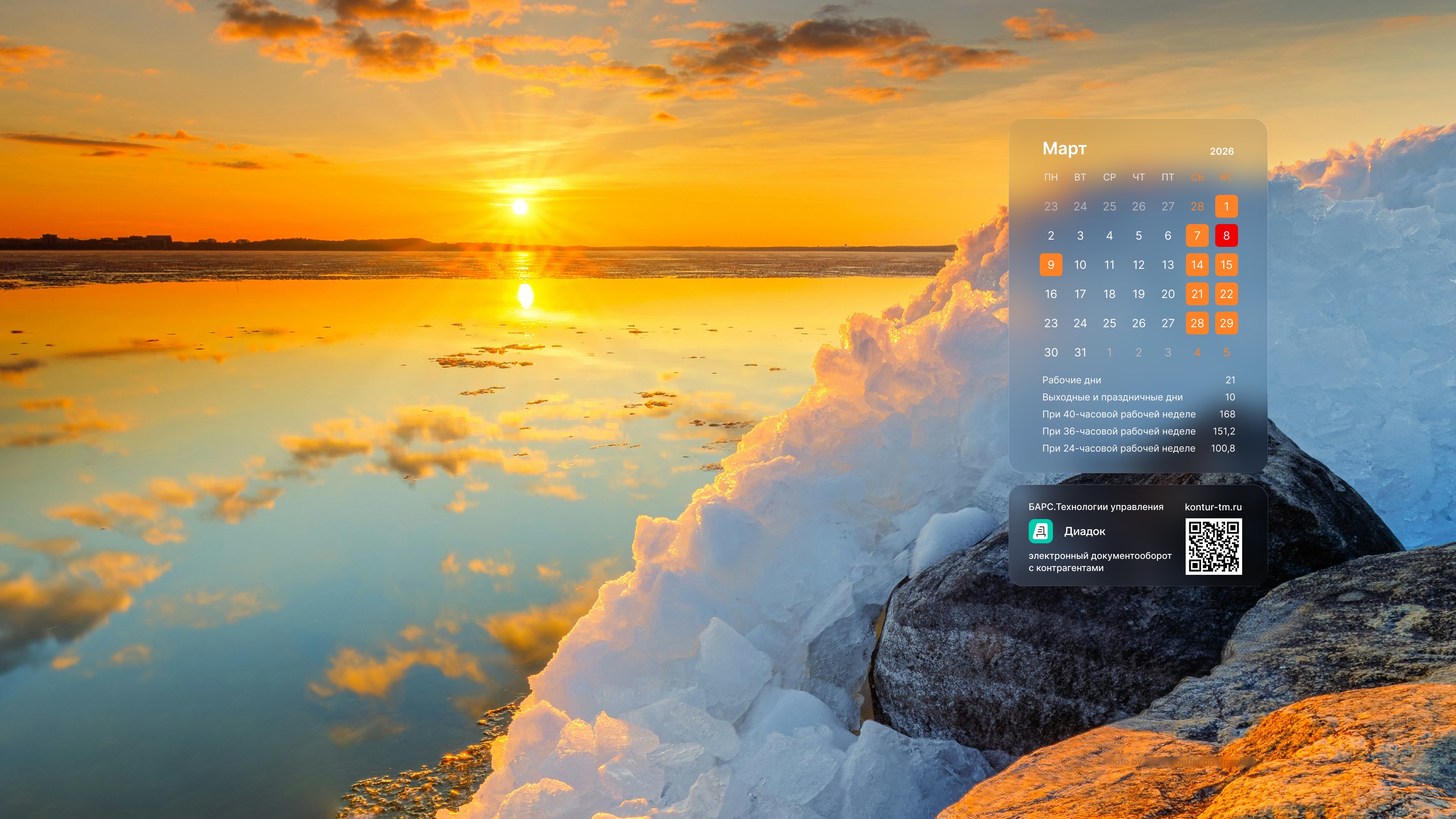Click the Март month heading

(x=1064, y=149)
